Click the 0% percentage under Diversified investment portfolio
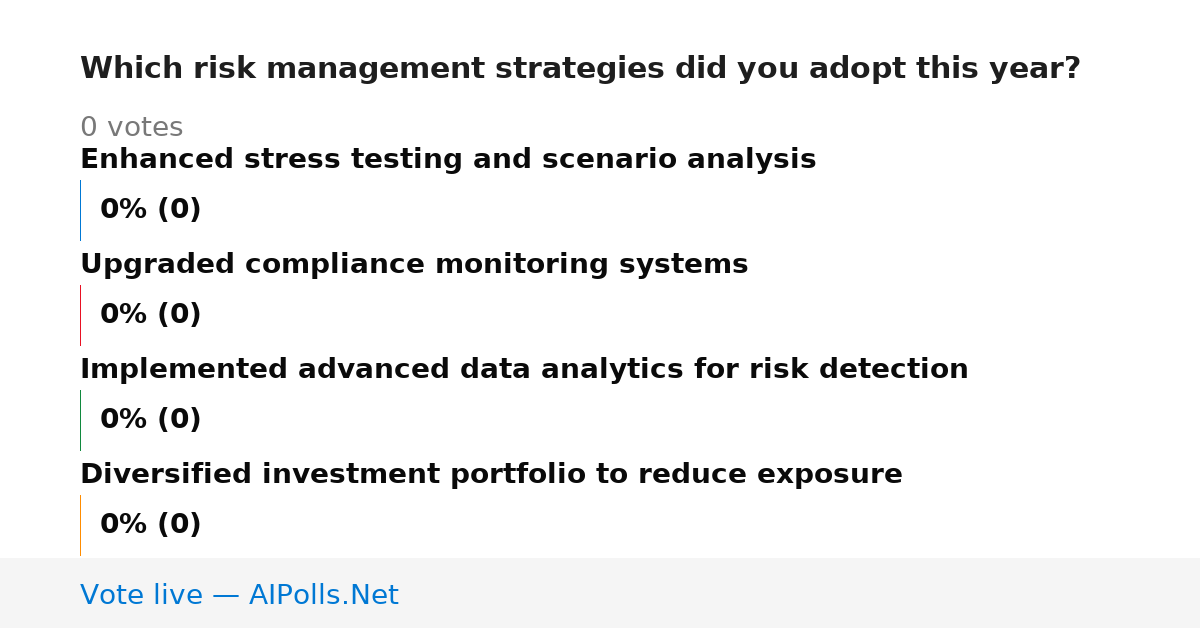This screenshot has height=628, width=1200. (124, 525)
